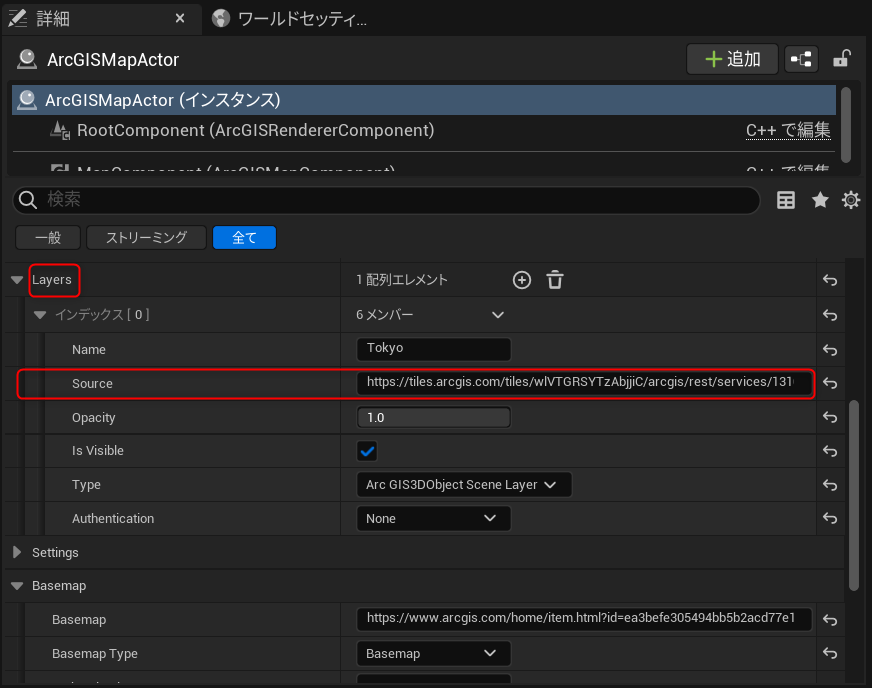The height and width of the screenshot is (688, 872).
Task: Reset the Is Visible property to default
Action: coord(830,451)
